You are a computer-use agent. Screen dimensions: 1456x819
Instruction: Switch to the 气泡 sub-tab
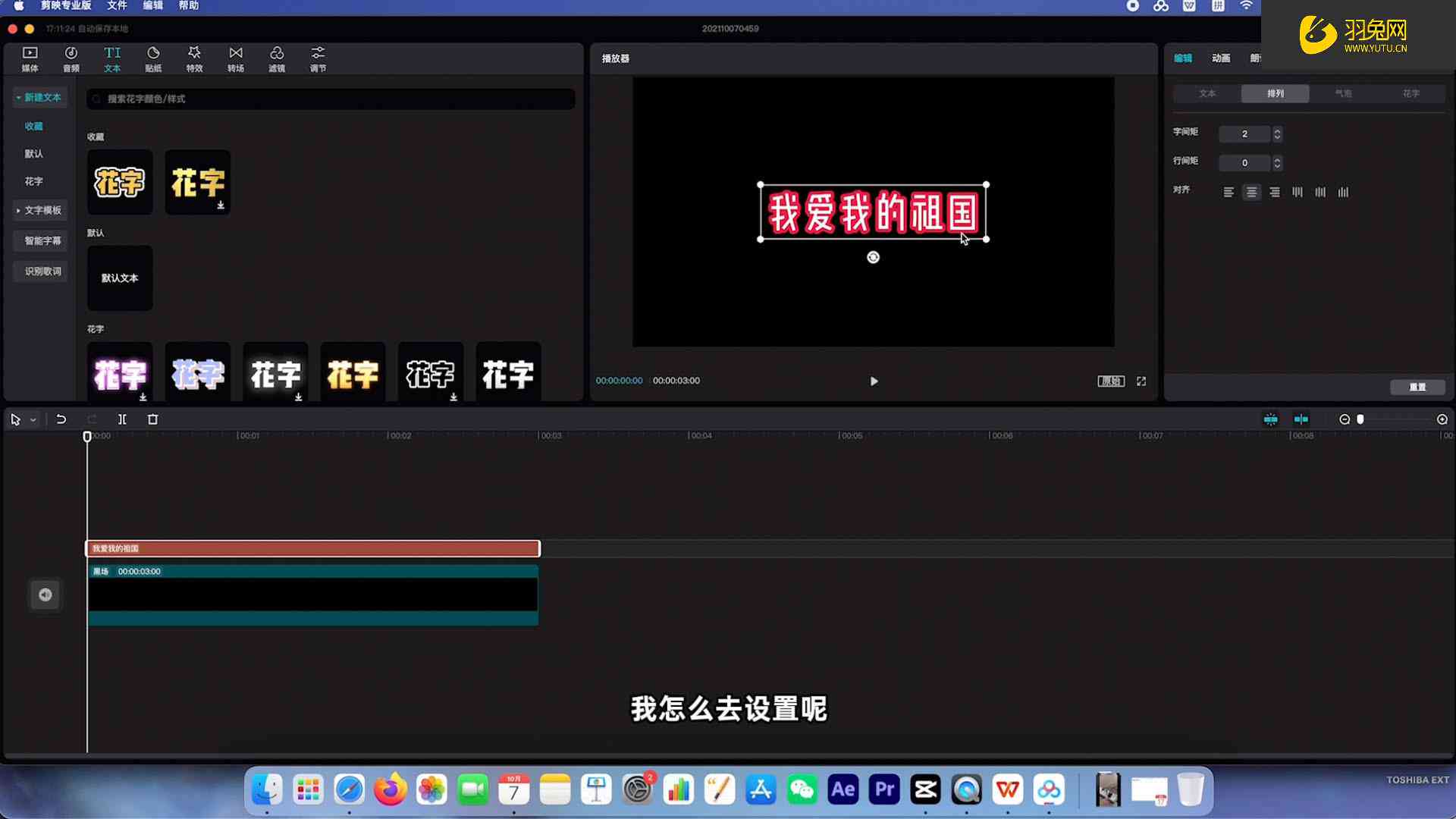click(x=1343, y=94)
